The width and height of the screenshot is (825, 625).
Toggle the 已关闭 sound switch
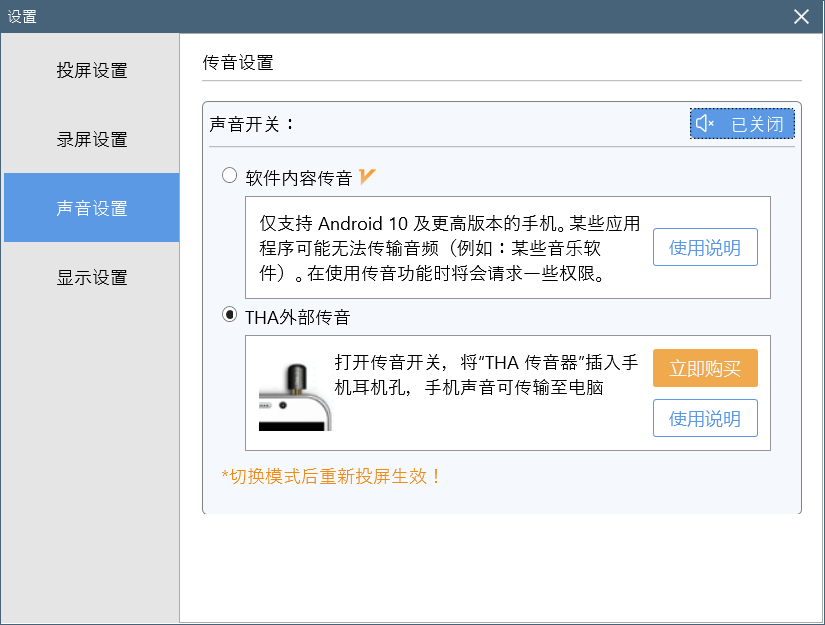(742, 124)
